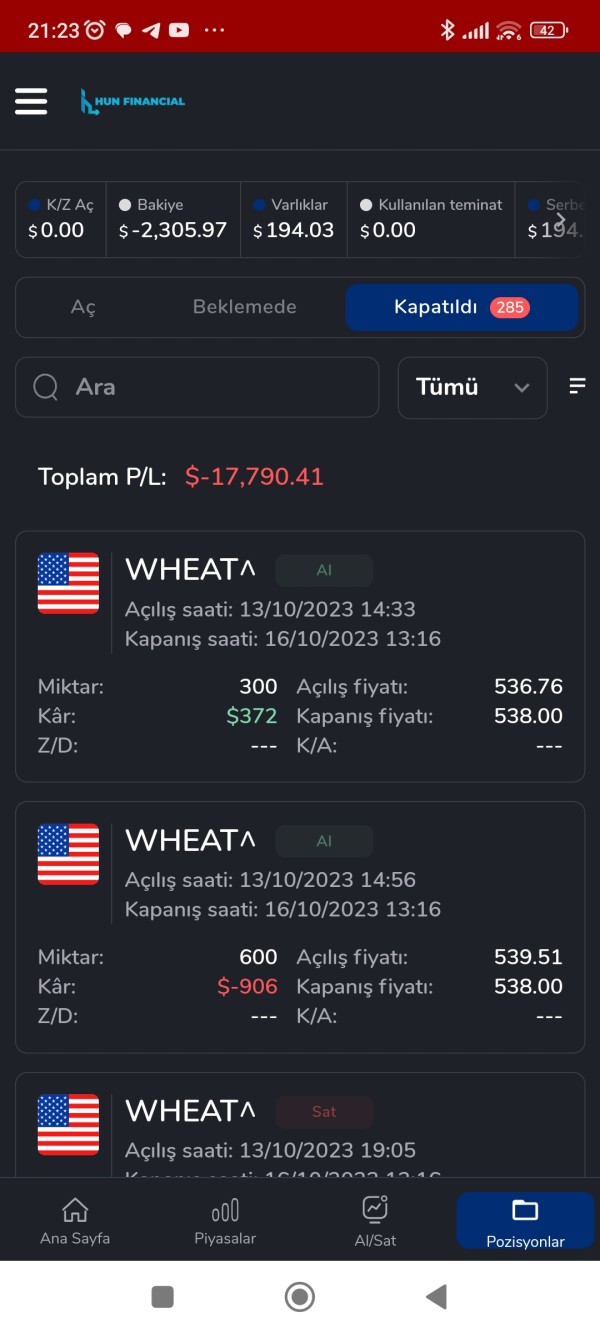Select Pozisyonlar folder icon
The width and height of the screenshot is (600, 1333).
[525, 1210]
